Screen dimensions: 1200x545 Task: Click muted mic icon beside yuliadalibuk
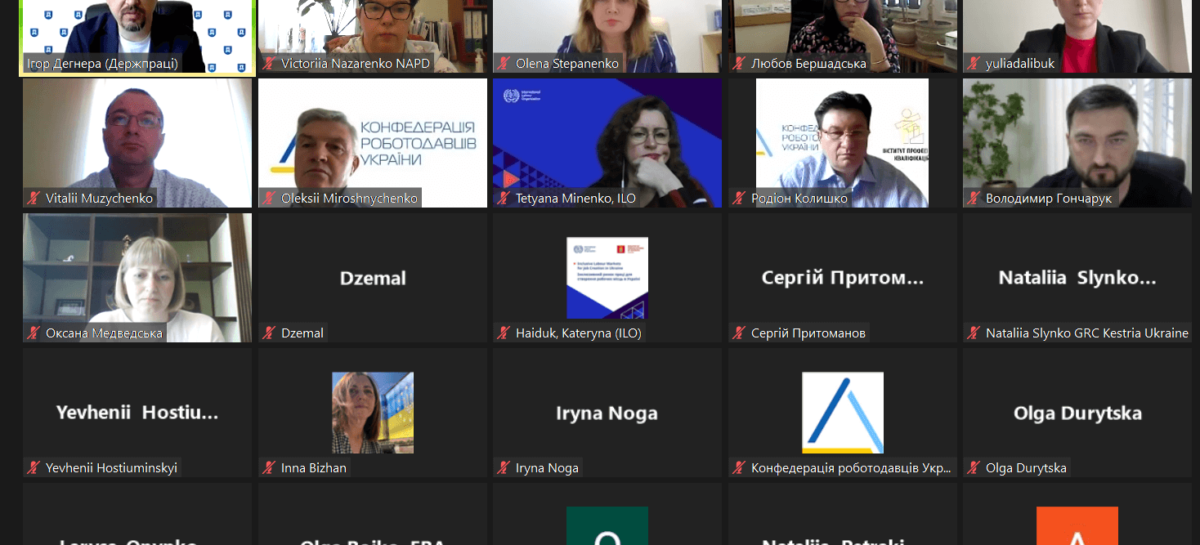click(x=974, y=63)
